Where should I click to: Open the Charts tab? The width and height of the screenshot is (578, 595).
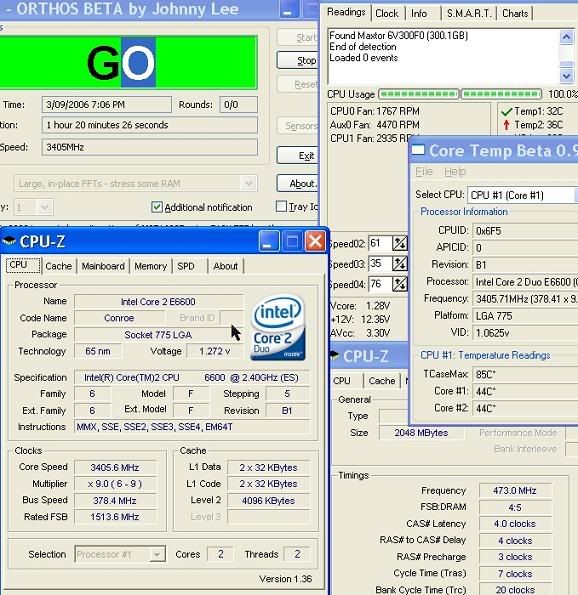[515, 14]
